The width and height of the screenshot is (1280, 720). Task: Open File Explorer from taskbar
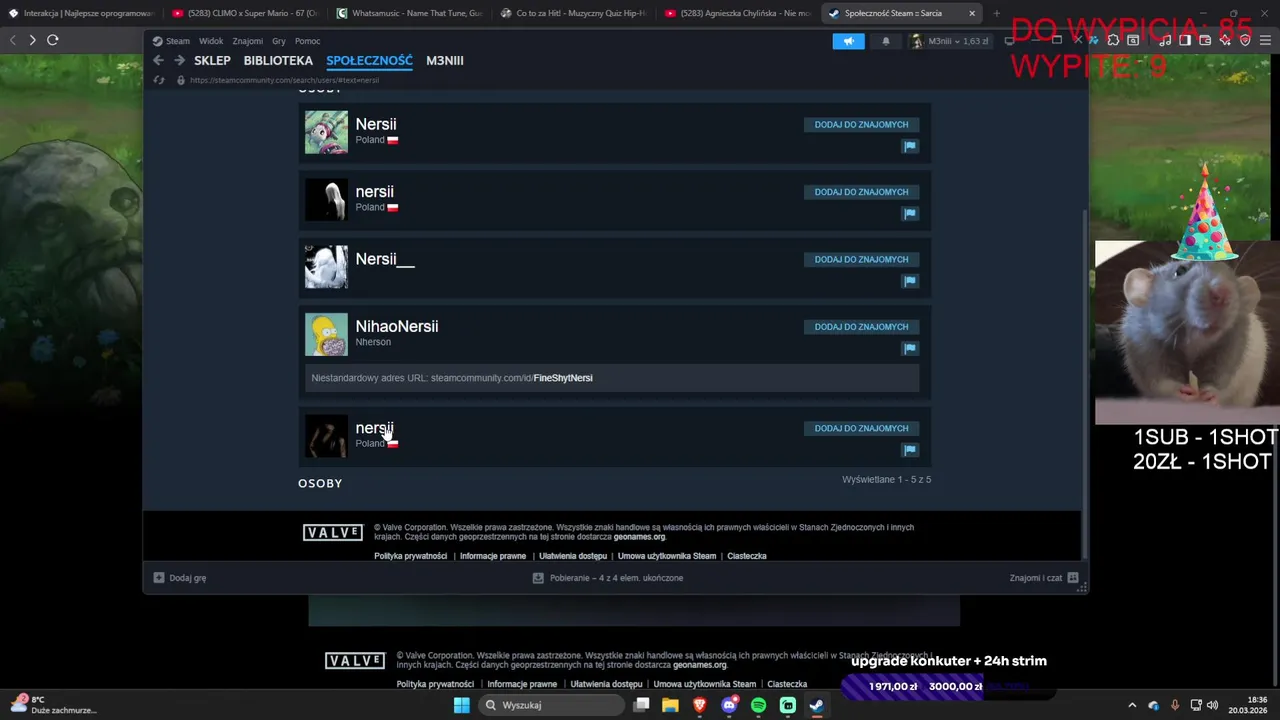coord(670,705)
